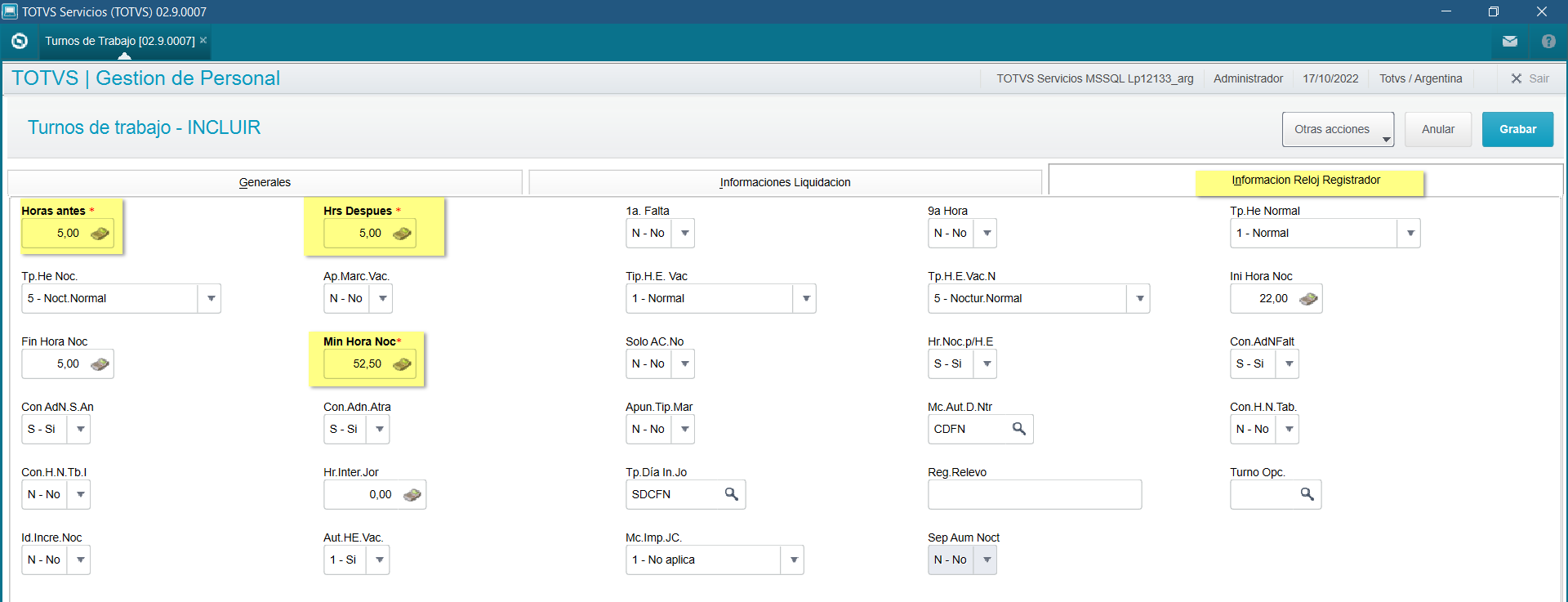
Task: Expand the 1a. Falta dropdown
Action: [684, 233]
